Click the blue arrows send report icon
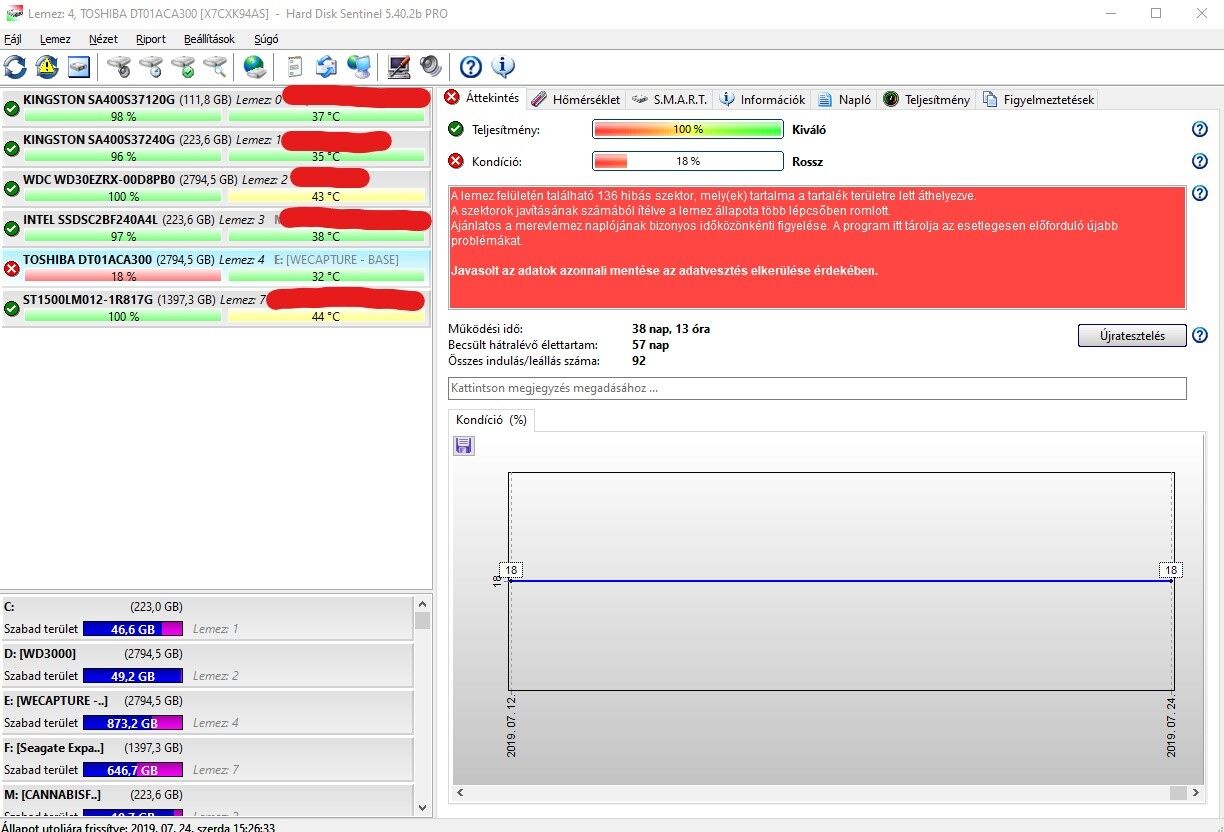The height and width of the screenshot is (832, 1224). pos(326,67)
